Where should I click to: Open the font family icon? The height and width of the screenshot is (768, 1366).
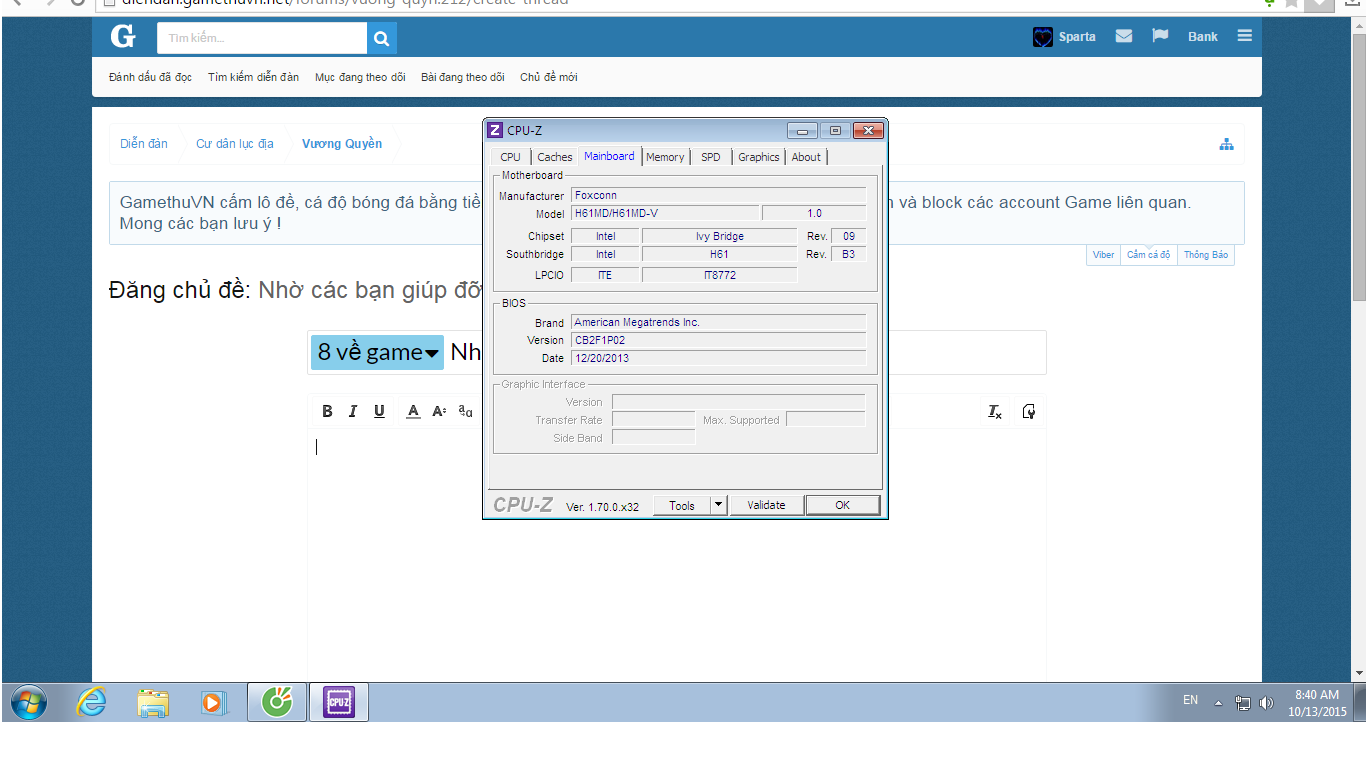pos(465,410)
